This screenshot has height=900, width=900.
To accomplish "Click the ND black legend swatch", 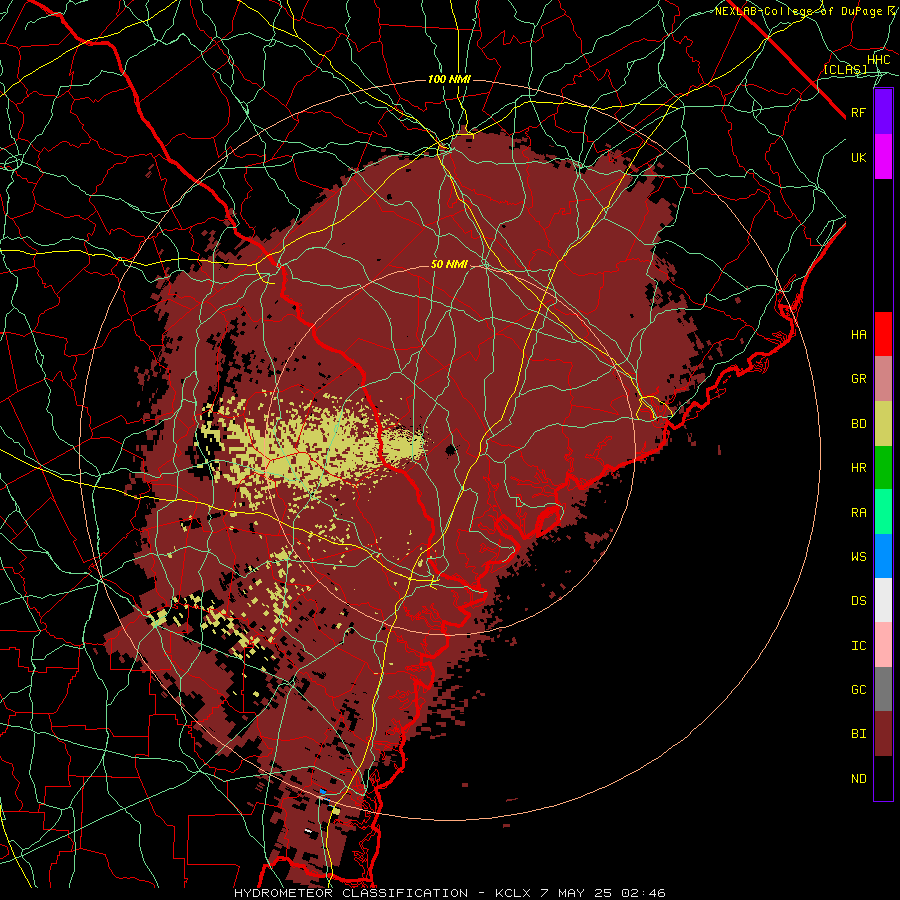I will coord(883,778).
